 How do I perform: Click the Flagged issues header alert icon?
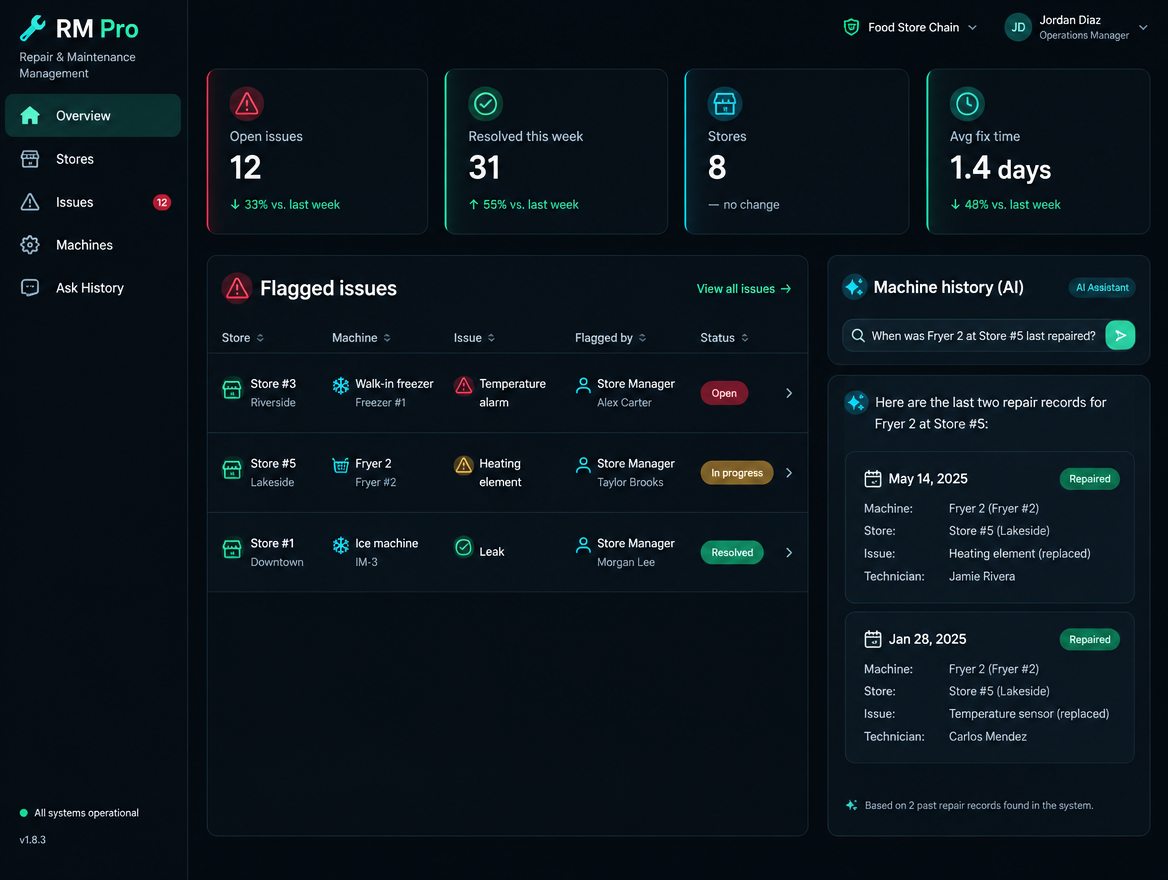pos(237,288)
